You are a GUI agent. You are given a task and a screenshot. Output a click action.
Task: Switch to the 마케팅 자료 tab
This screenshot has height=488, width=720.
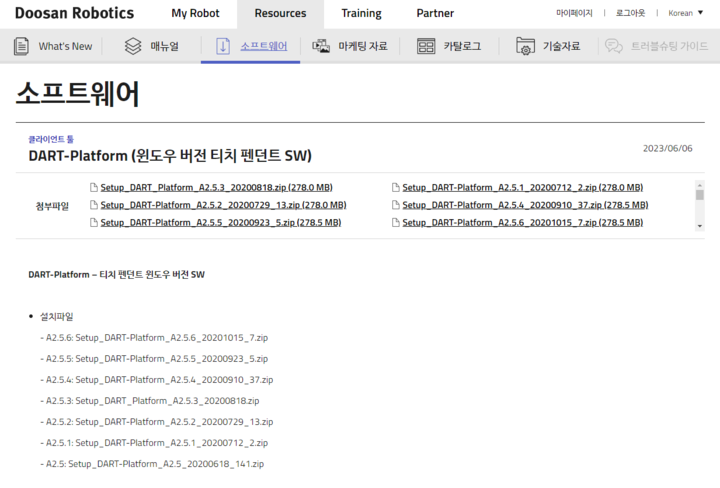pyautogui.click(x=350, y=46)
